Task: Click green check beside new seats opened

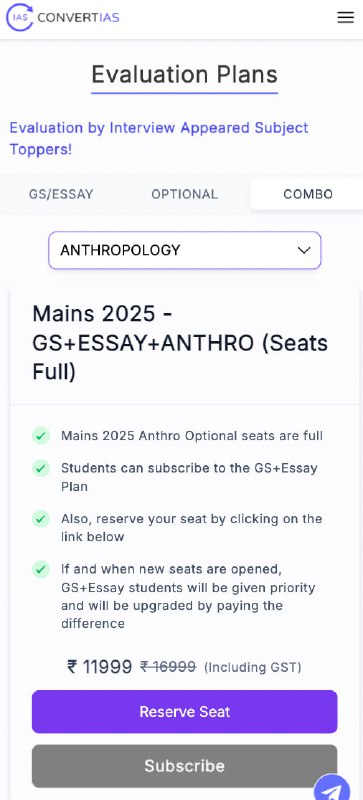Action: tap(41, 569)
